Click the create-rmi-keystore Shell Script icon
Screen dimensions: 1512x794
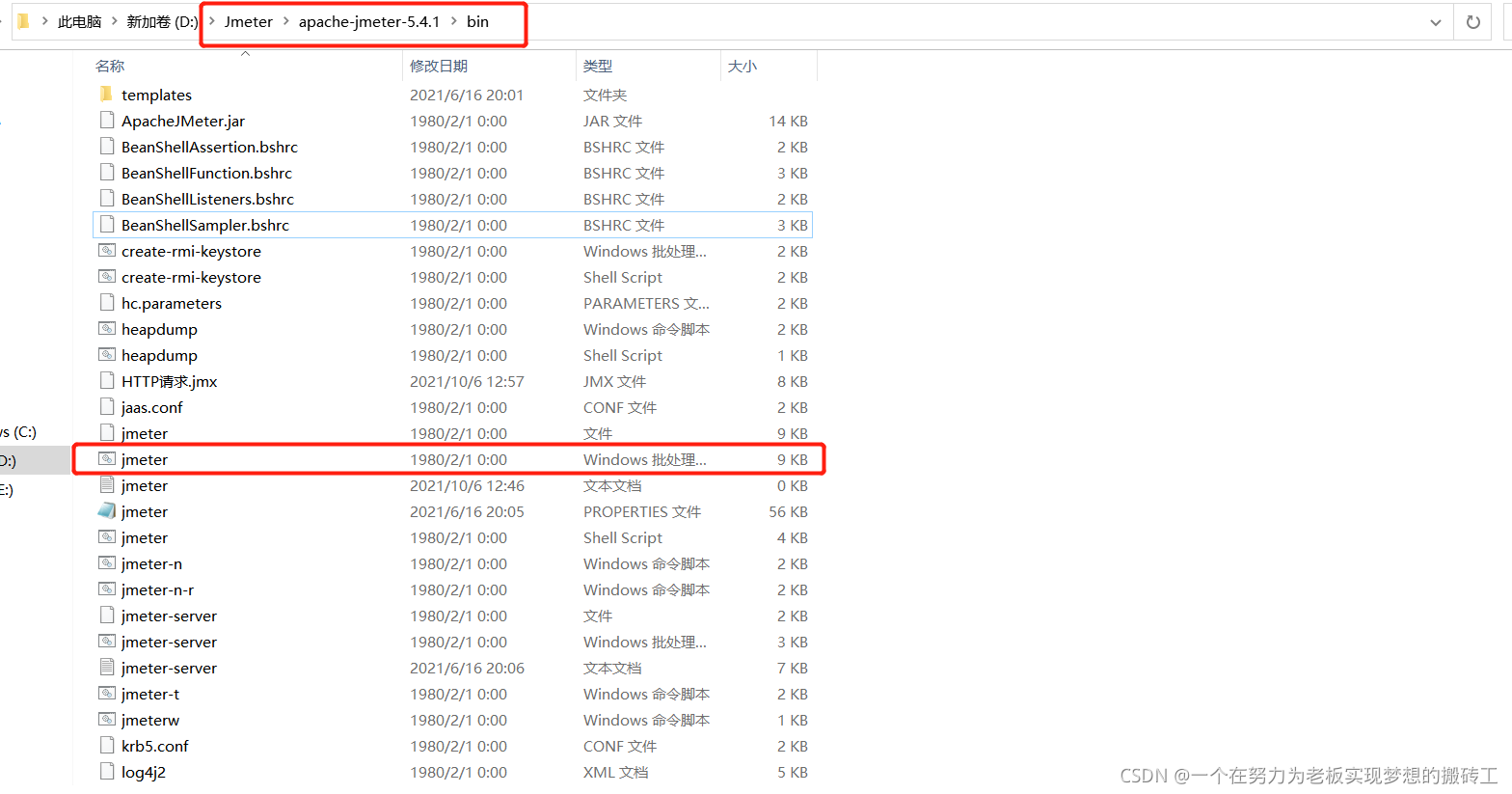click(107, 277)
